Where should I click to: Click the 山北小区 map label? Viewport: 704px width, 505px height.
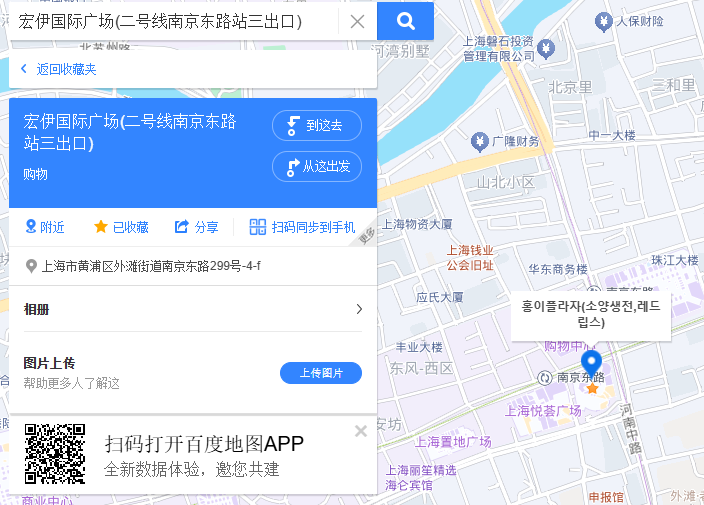point(506,182)
